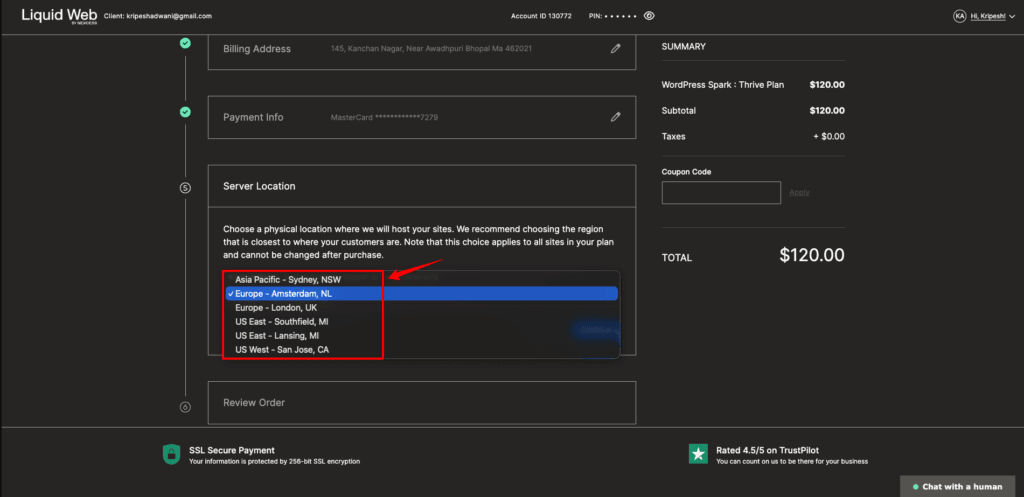Click the $120.00 total amount

tap(812, 255)
